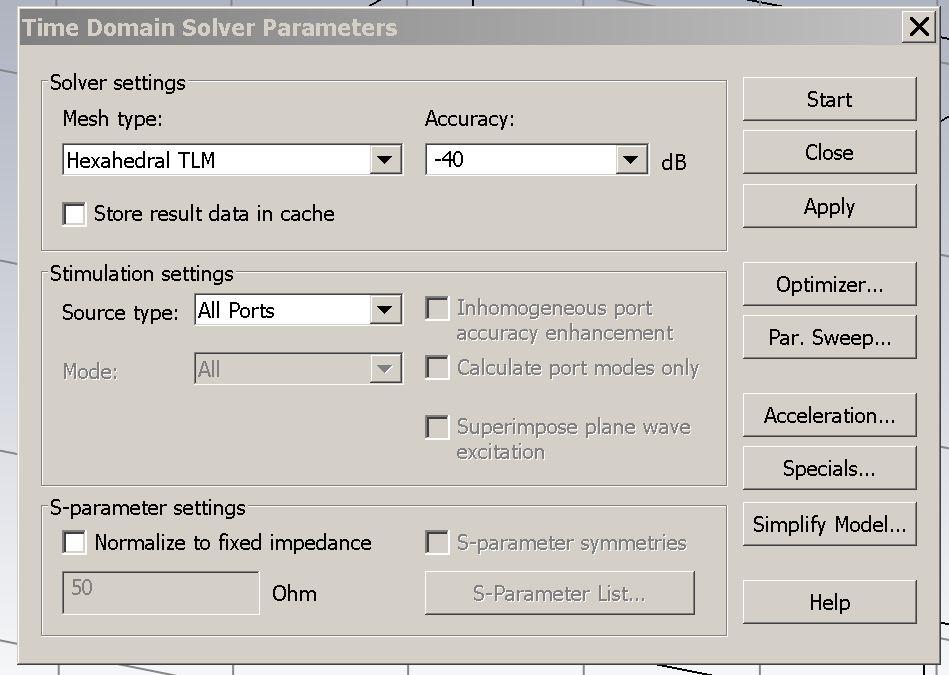Open Acceleration options
Viewport: 949px width, 675px height.
tap(829, 415)
